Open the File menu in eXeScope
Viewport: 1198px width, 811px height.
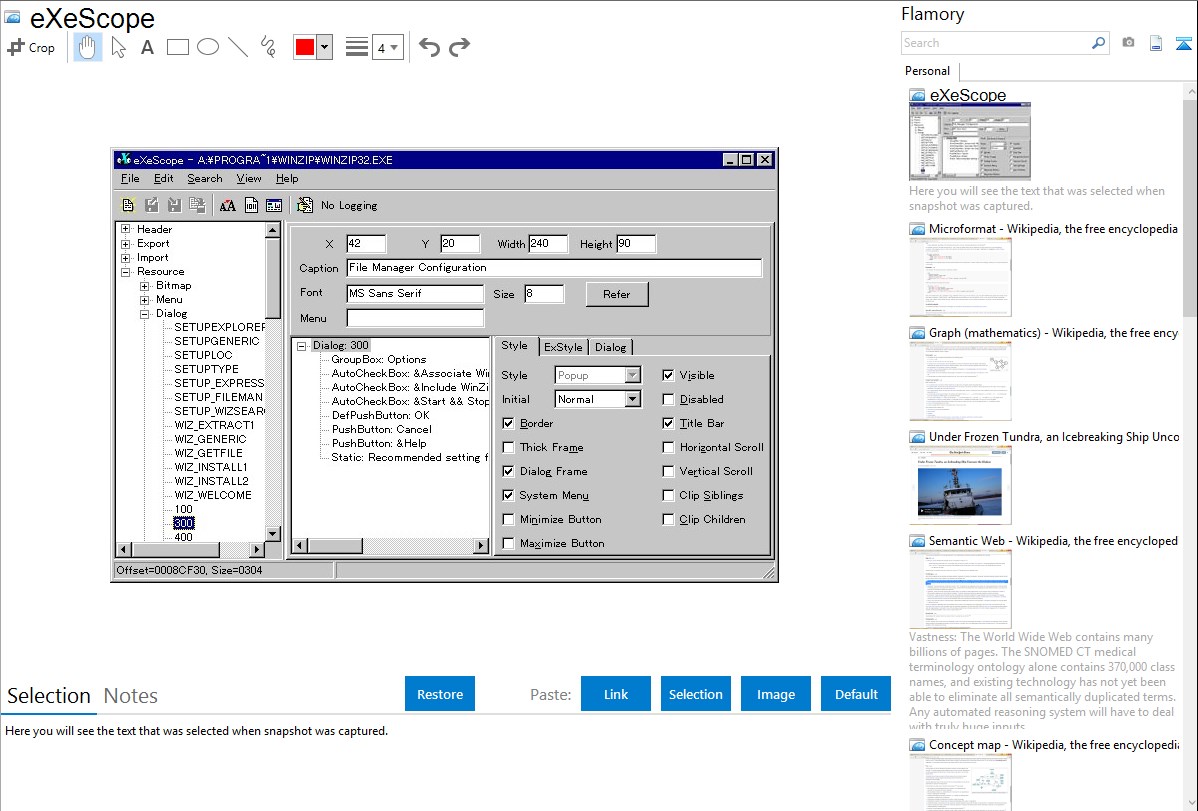pyautogui.click(x=130, y=178)
